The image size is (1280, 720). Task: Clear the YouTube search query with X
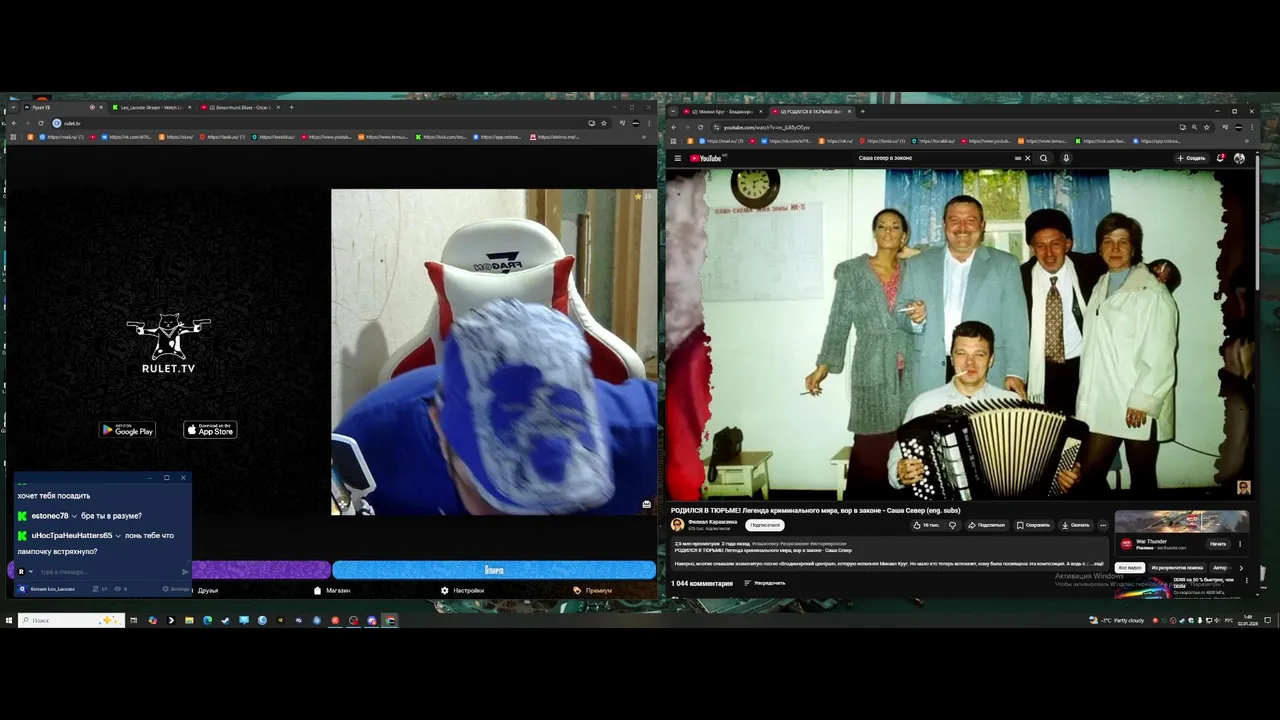tap(1027, 158)
